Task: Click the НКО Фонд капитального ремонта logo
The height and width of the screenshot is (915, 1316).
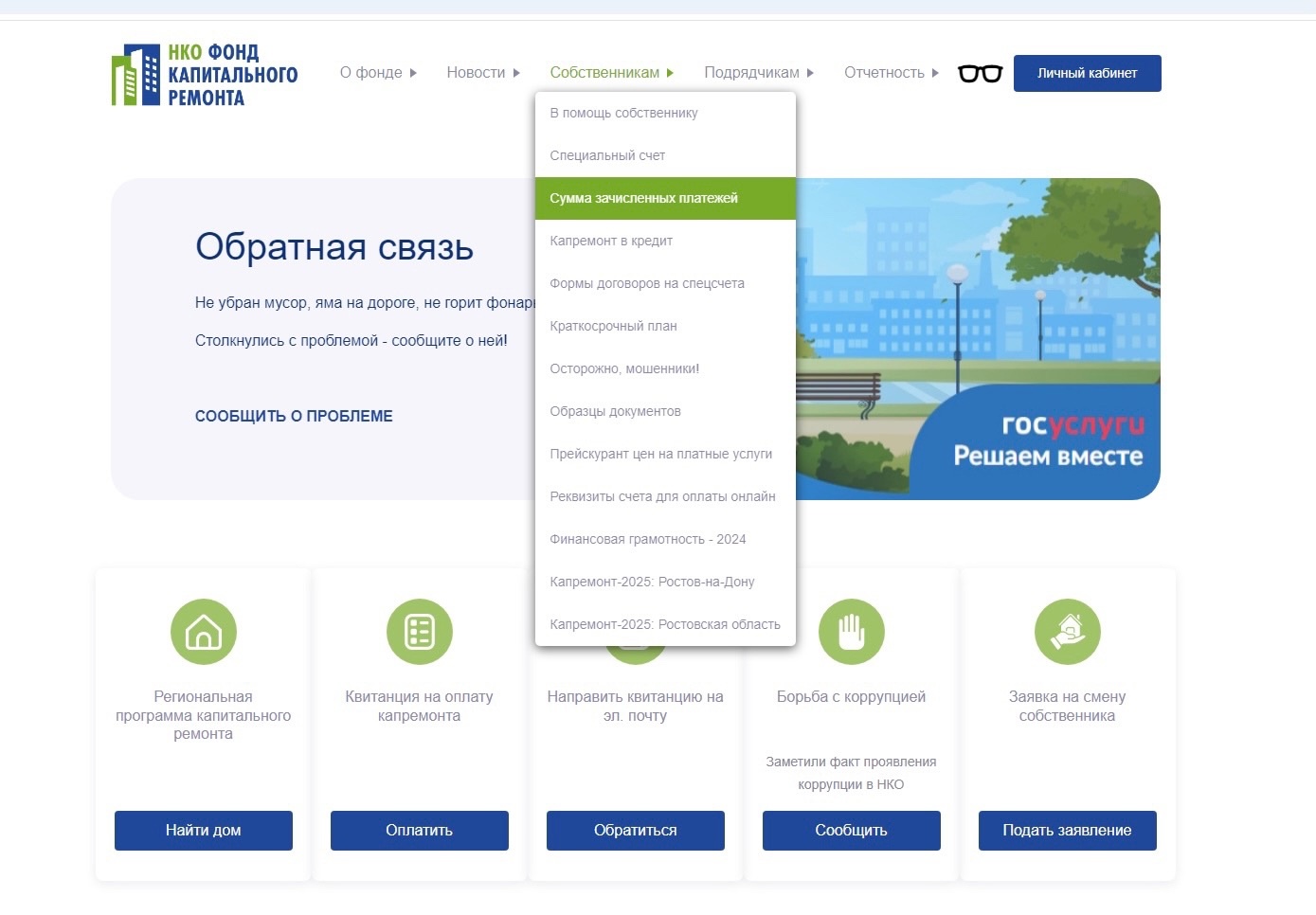Action: 205,74
